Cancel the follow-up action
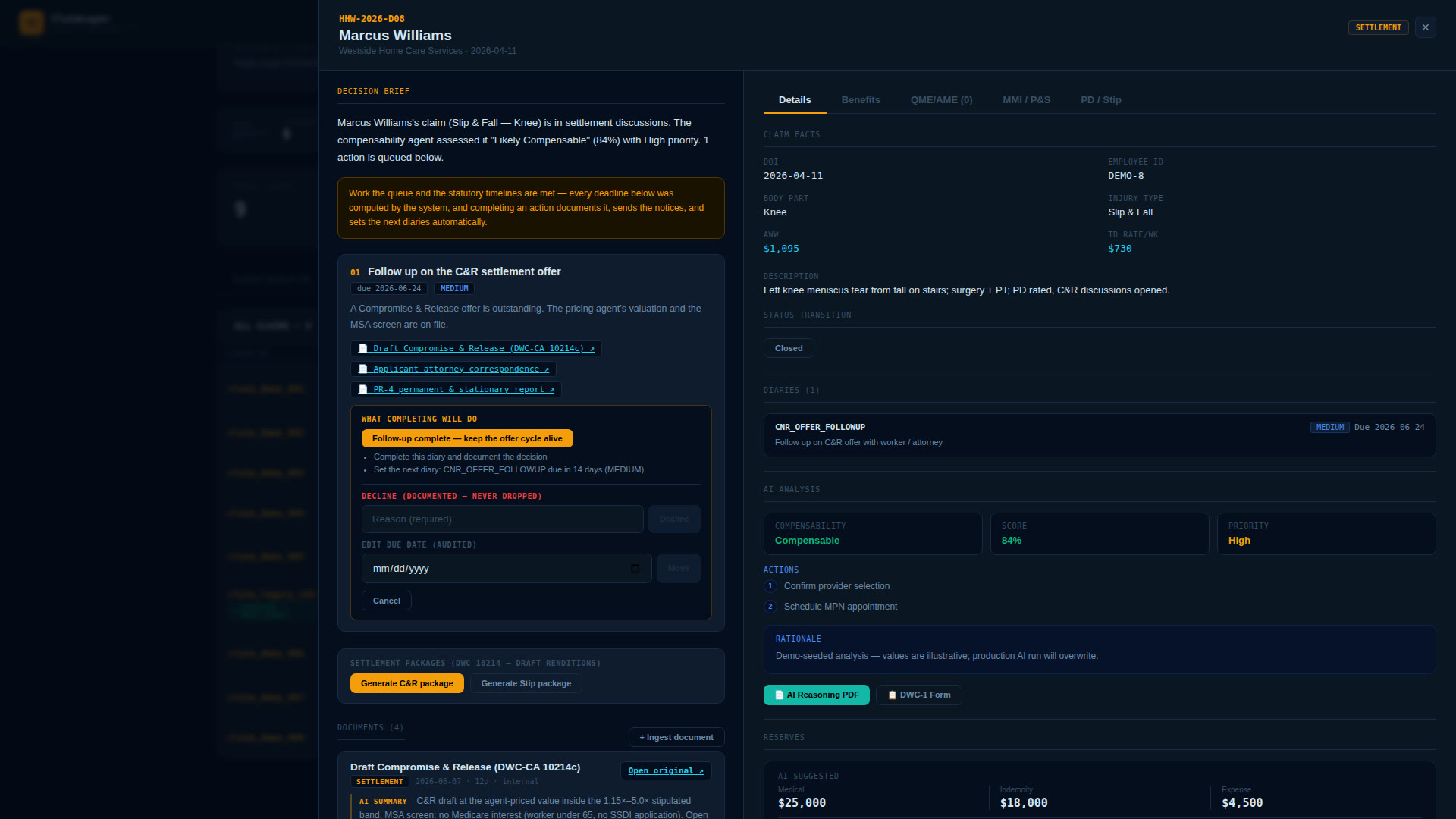 (387, 601)
